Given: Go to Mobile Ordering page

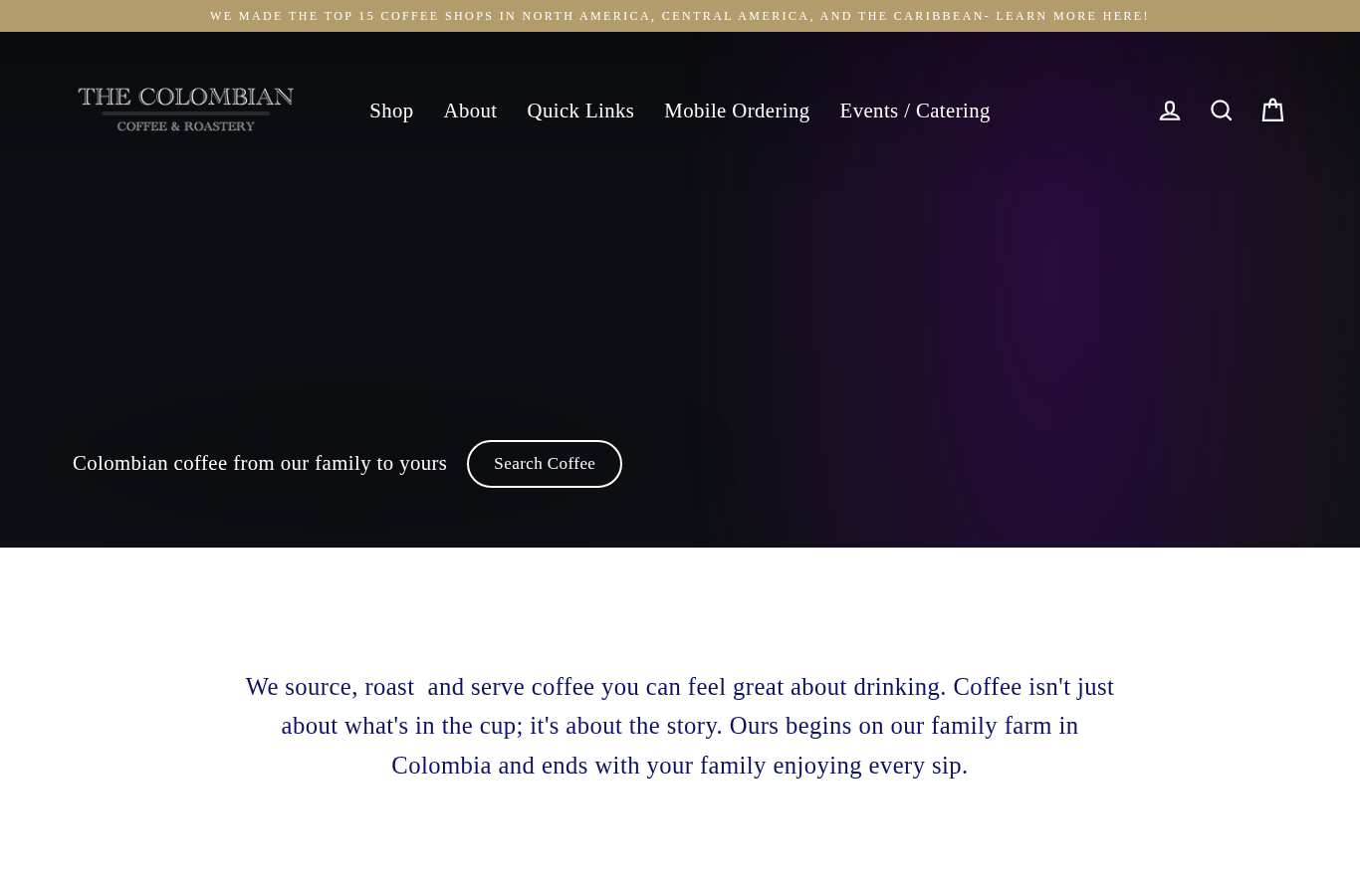Looking at the screenshot, I should [737, 111].
